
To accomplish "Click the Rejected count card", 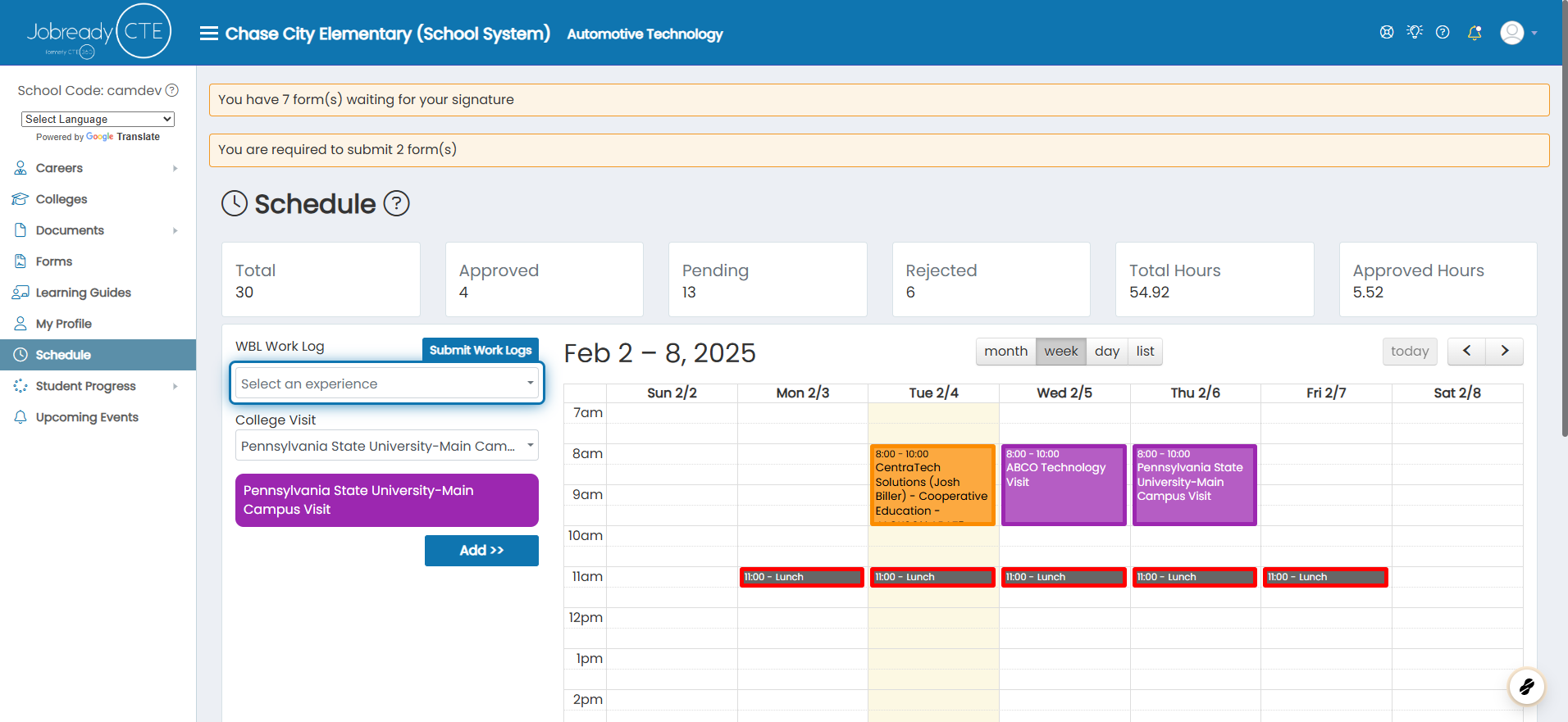I will (x=991, y=279).
